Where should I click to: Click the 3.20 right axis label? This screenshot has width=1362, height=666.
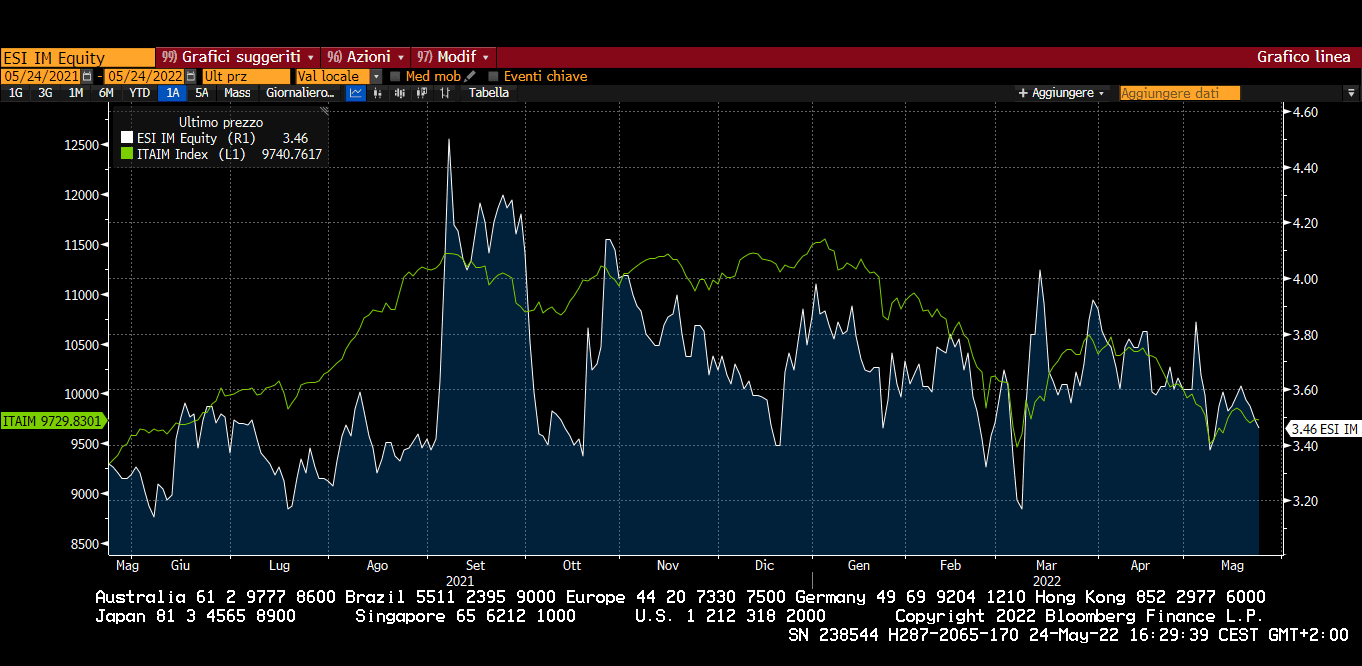click(x=1305, y=501)
